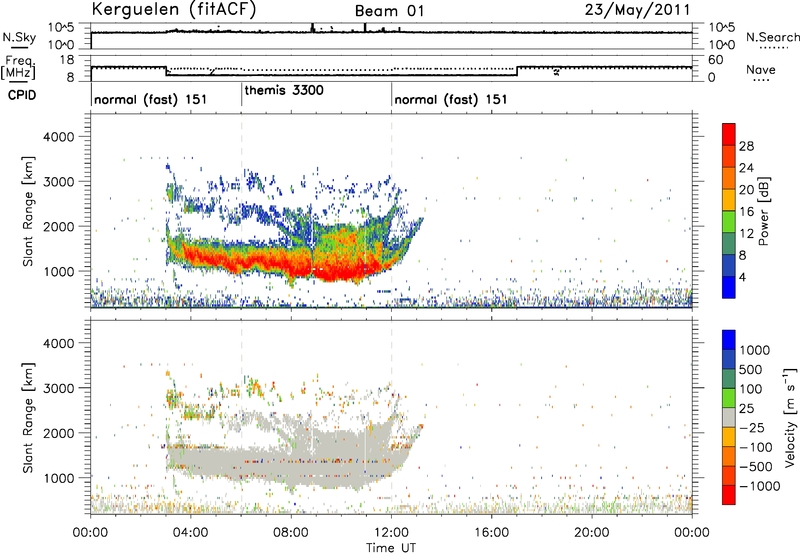Screen dimensions: 800x554
Task: Click the "1000" tick on the Velocity colorbar
Action: click(755, 350)
